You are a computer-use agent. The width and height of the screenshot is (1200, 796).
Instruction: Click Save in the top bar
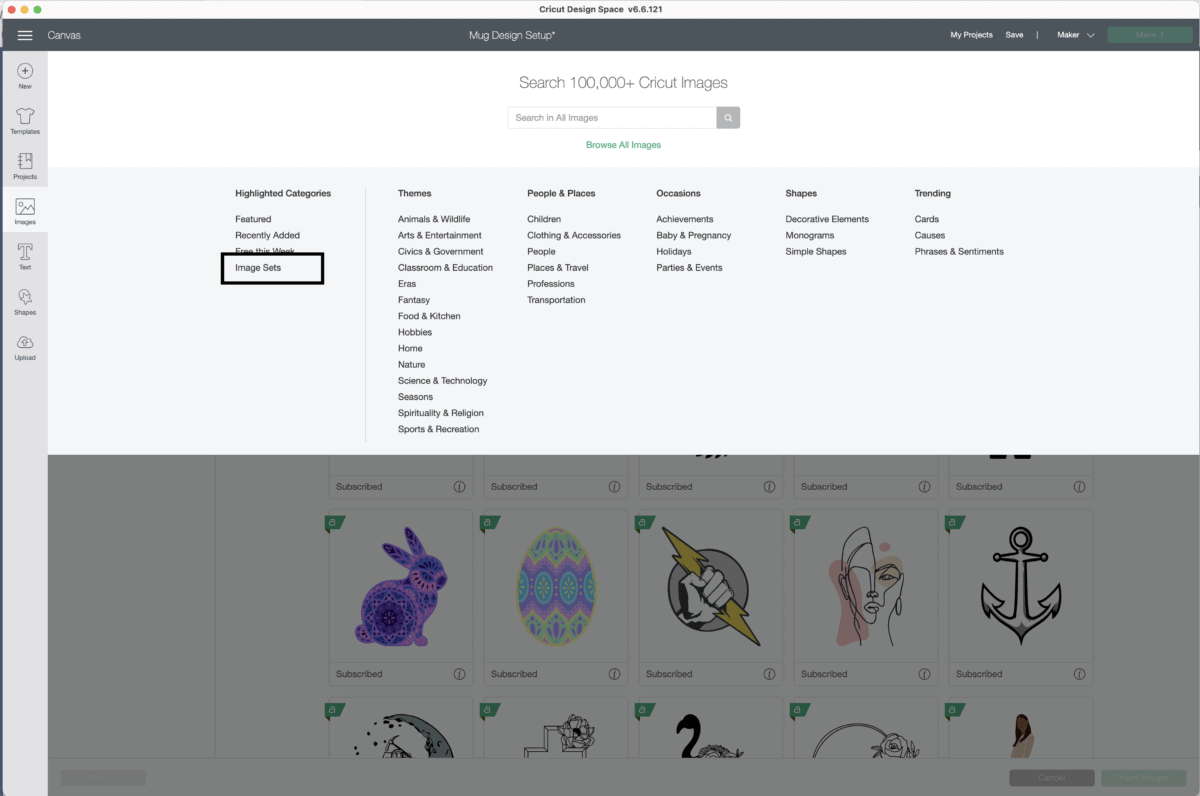[x=1014, y=35]
